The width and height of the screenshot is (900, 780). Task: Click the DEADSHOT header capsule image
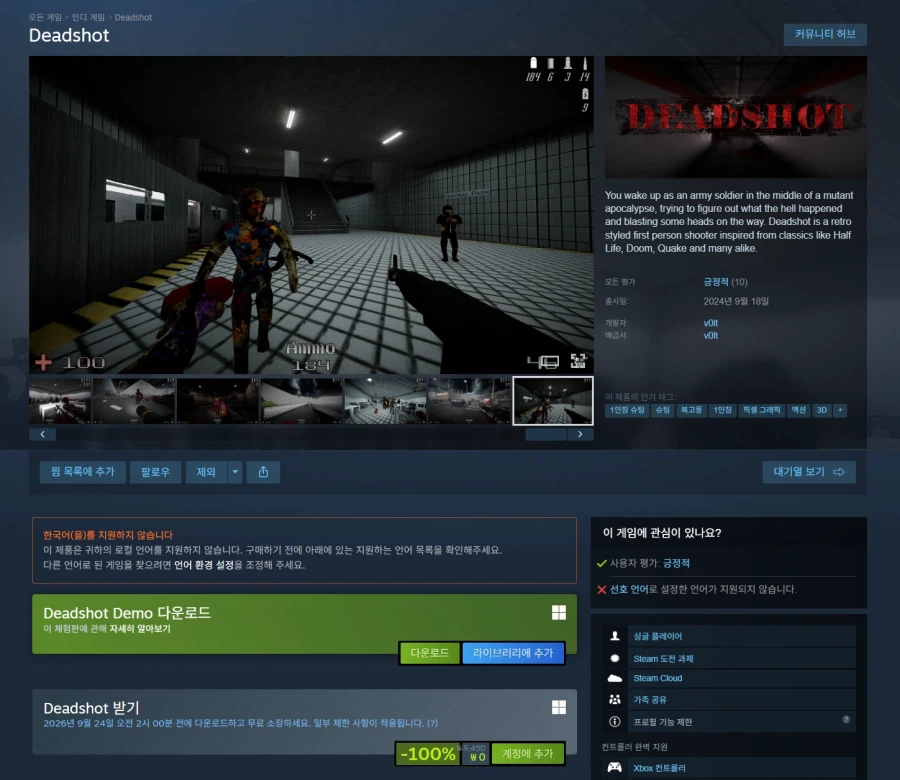click(735, 117)
